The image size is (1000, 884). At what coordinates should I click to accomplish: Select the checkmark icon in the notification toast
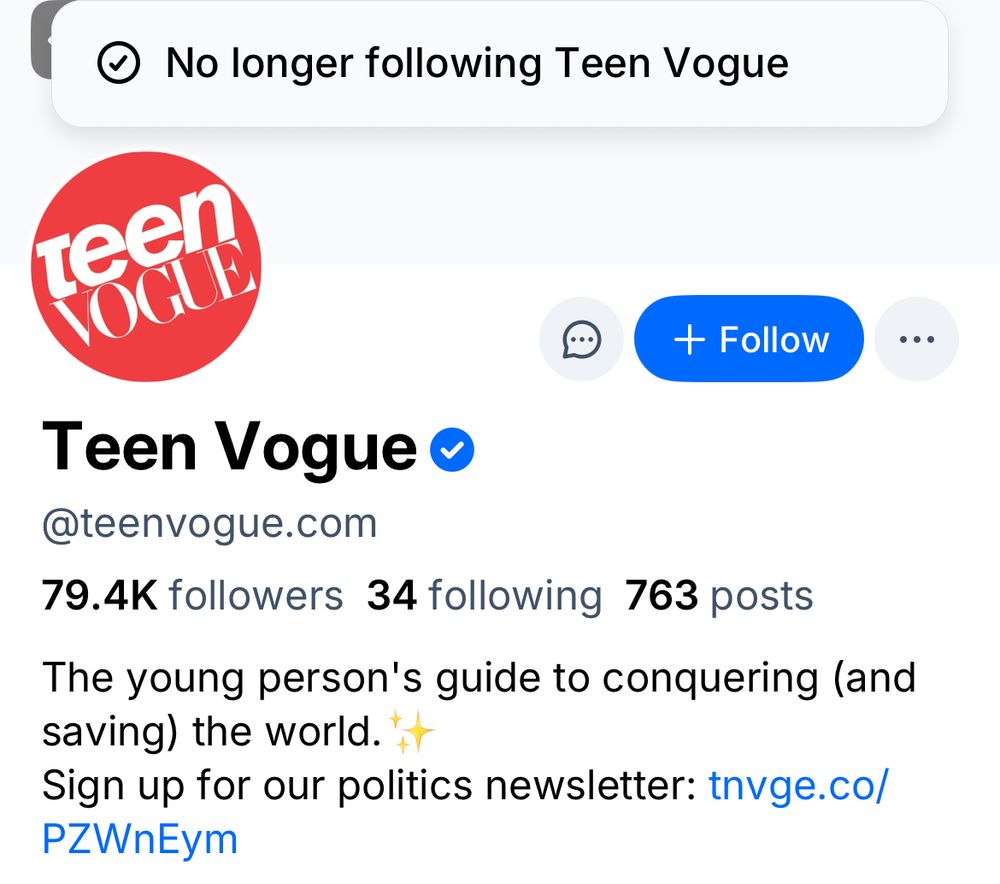(120, 63)
